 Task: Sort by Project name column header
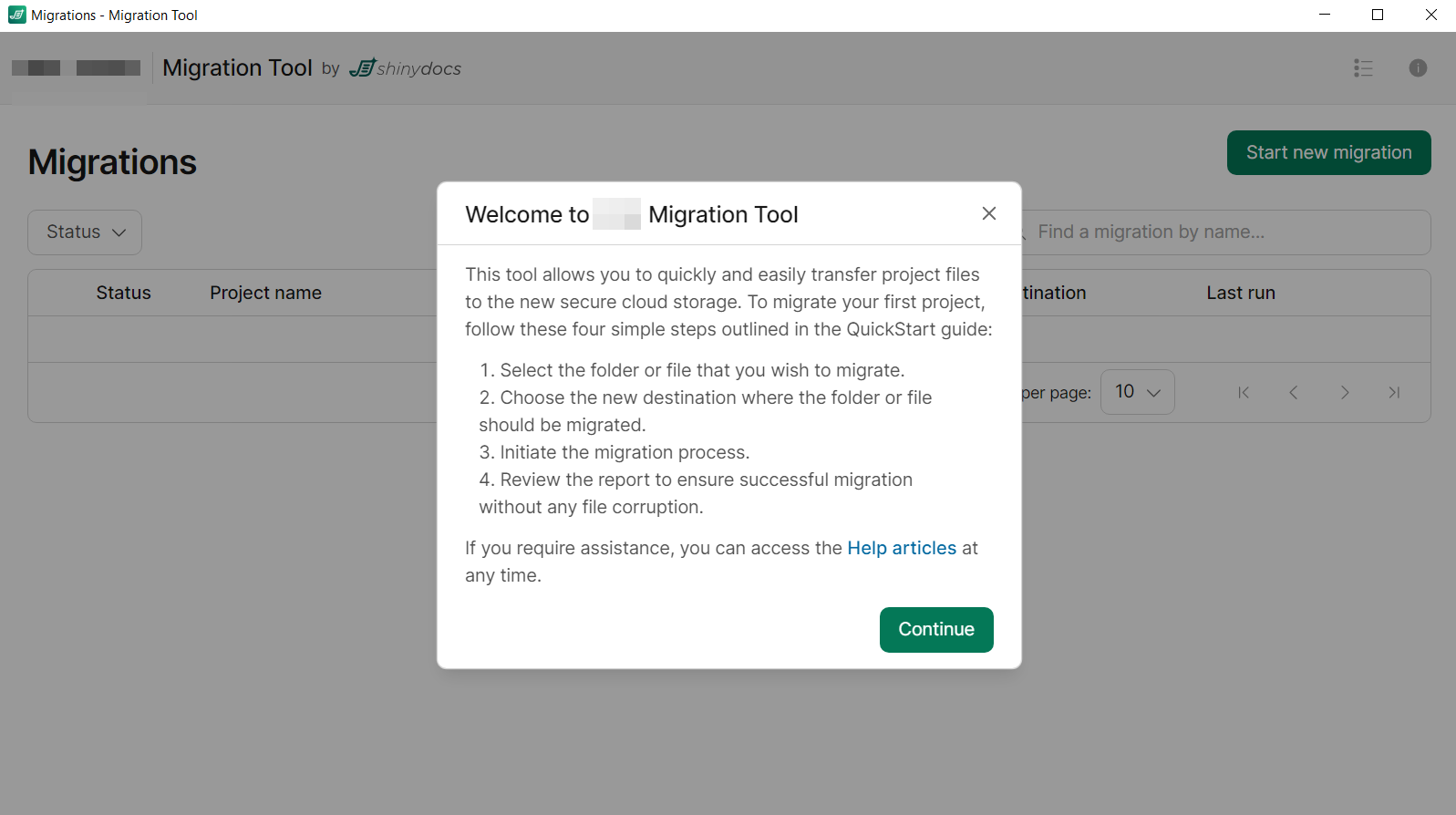click(265, 293)
